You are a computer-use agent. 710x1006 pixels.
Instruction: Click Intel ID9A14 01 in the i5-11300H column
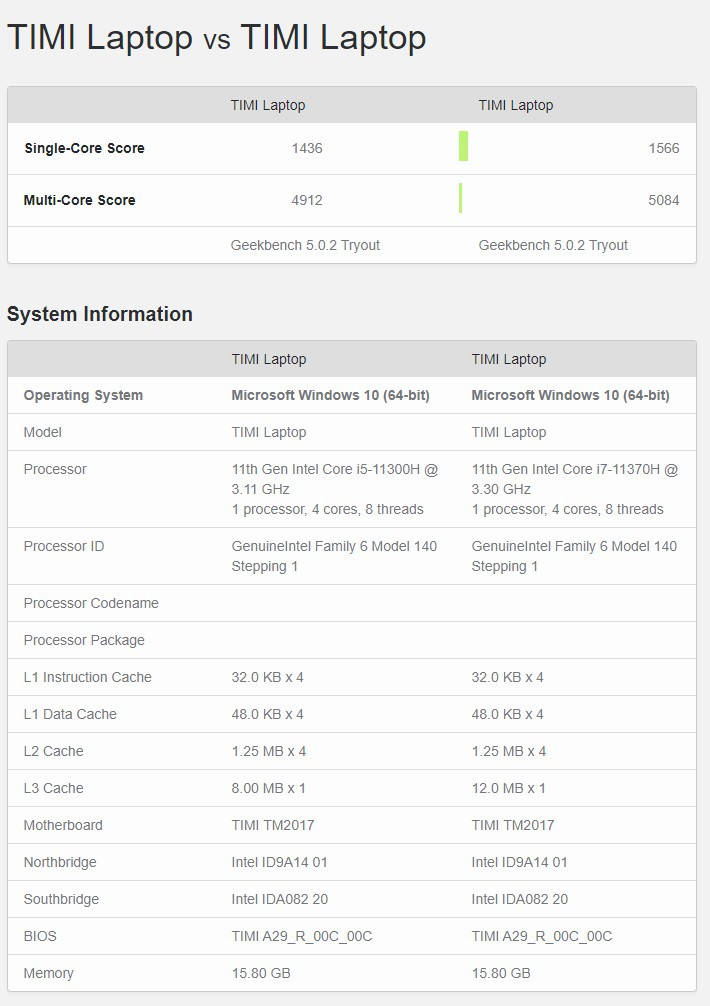[280, 862]
